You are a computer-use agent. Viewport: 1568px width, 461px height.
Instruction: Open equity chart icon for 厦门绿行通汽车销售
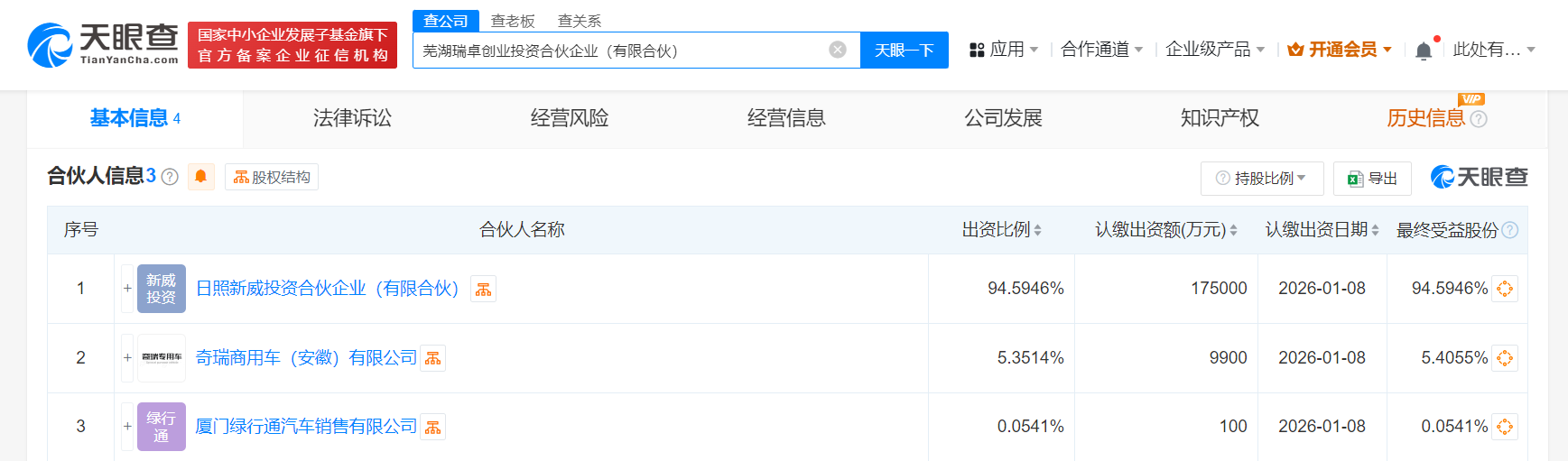[x=433, y=427]
